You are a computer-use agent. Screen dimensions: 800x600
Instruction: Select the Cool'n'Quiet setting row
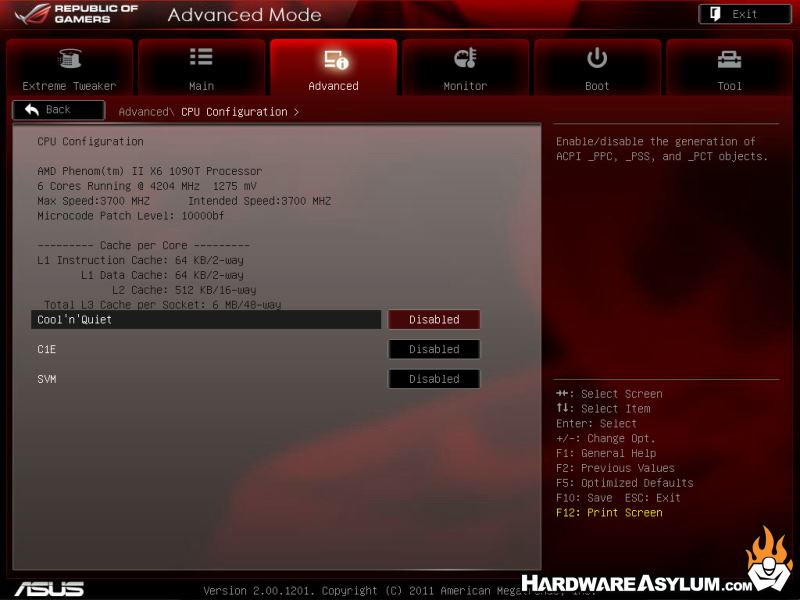(x=206, y=319)
